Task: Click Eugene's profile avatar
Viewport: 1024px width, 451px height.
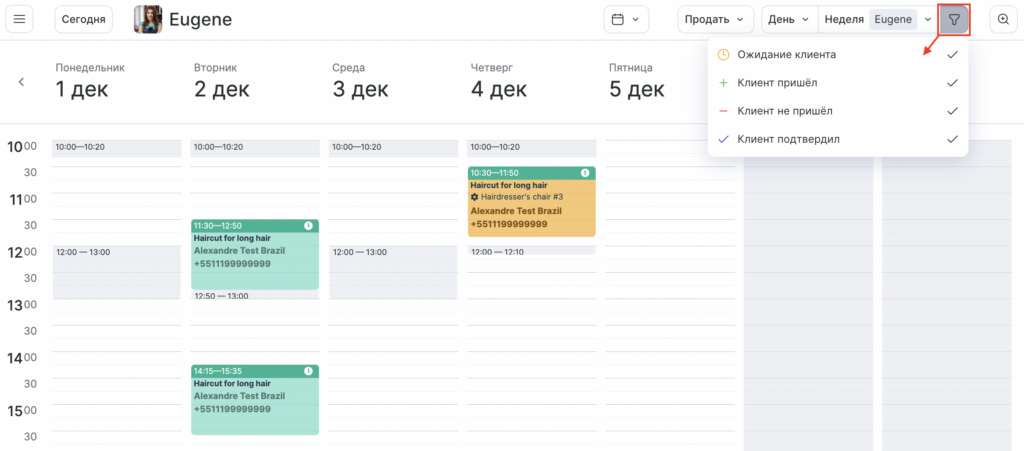Action: tap(148, 19)
